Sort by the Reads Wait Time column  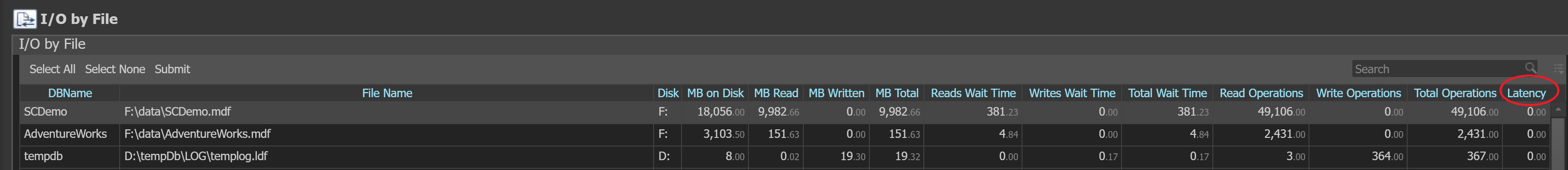point(973,93)
